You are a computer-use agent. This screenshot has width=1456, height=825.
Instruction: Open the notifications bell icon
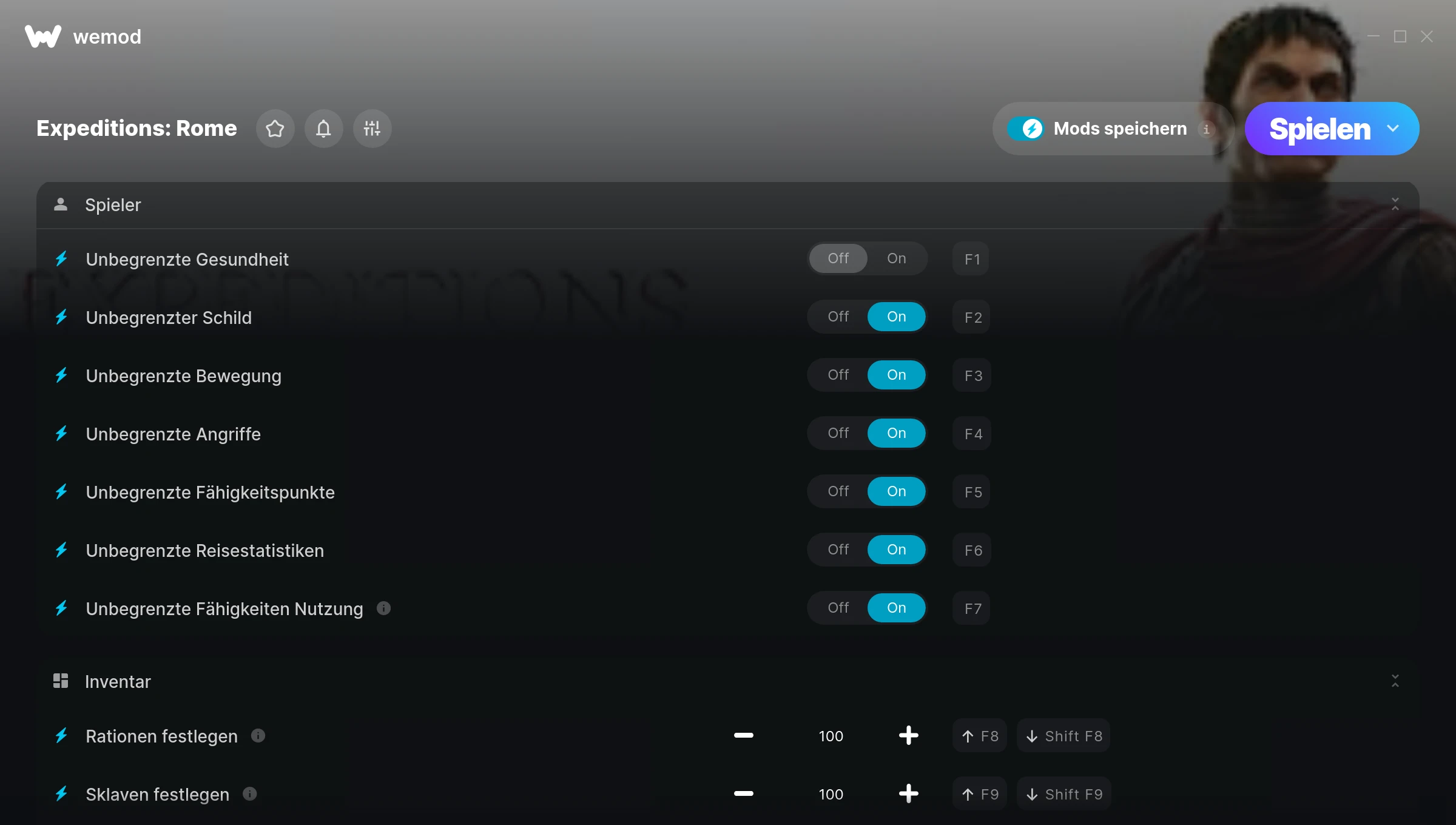(x=323, y=129)
